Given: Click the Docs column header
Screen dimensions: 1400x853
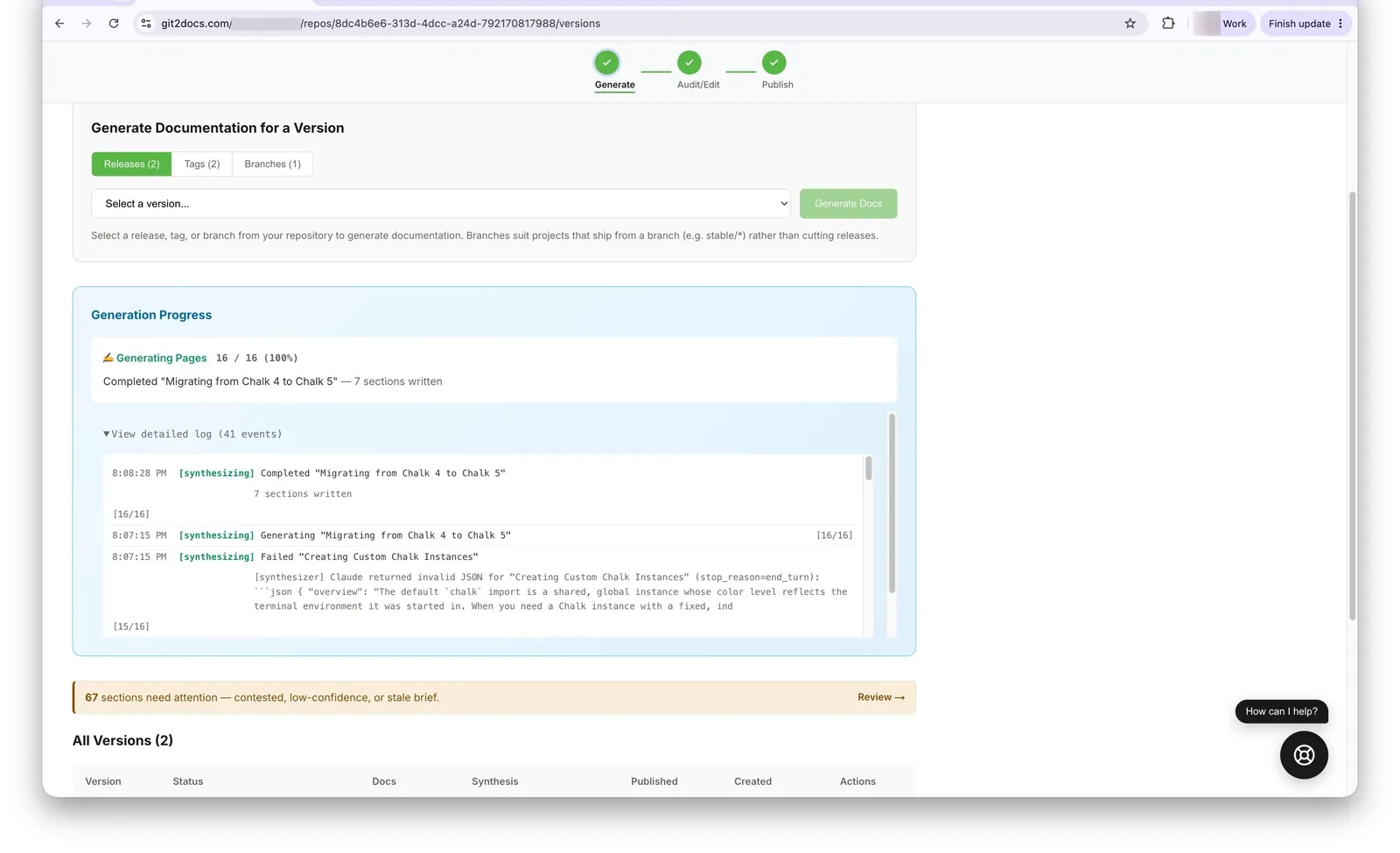Looking at the screenshot, I should coord(384,781).
